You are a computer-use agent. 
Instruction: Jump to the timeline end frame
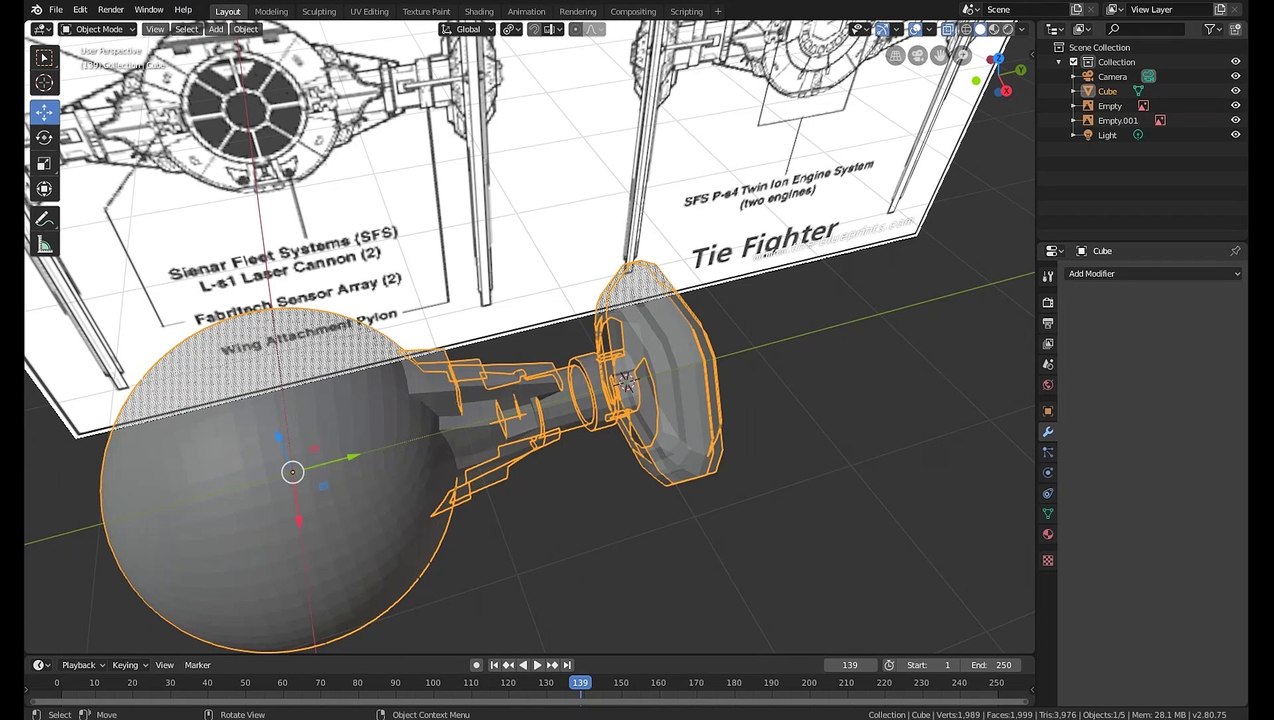coord(567,665)
